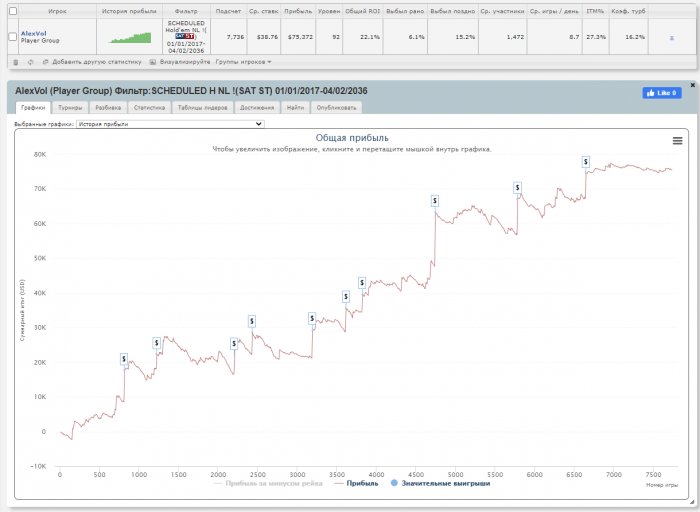Toggle the Прибыль series in legend
Image resolution: width=700 pixels, height=512 pixels.
pos(355,483)
